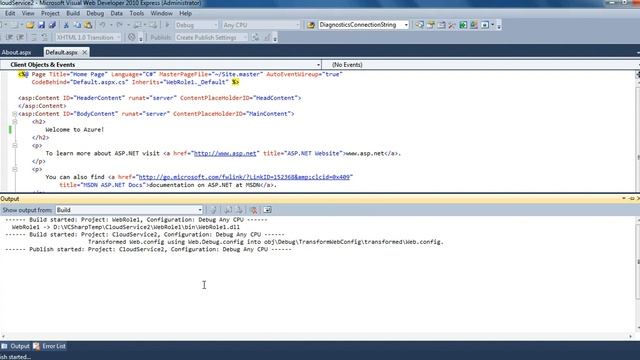
Task: Click the Redo arrow icon
Action: [x=119, y=25]
